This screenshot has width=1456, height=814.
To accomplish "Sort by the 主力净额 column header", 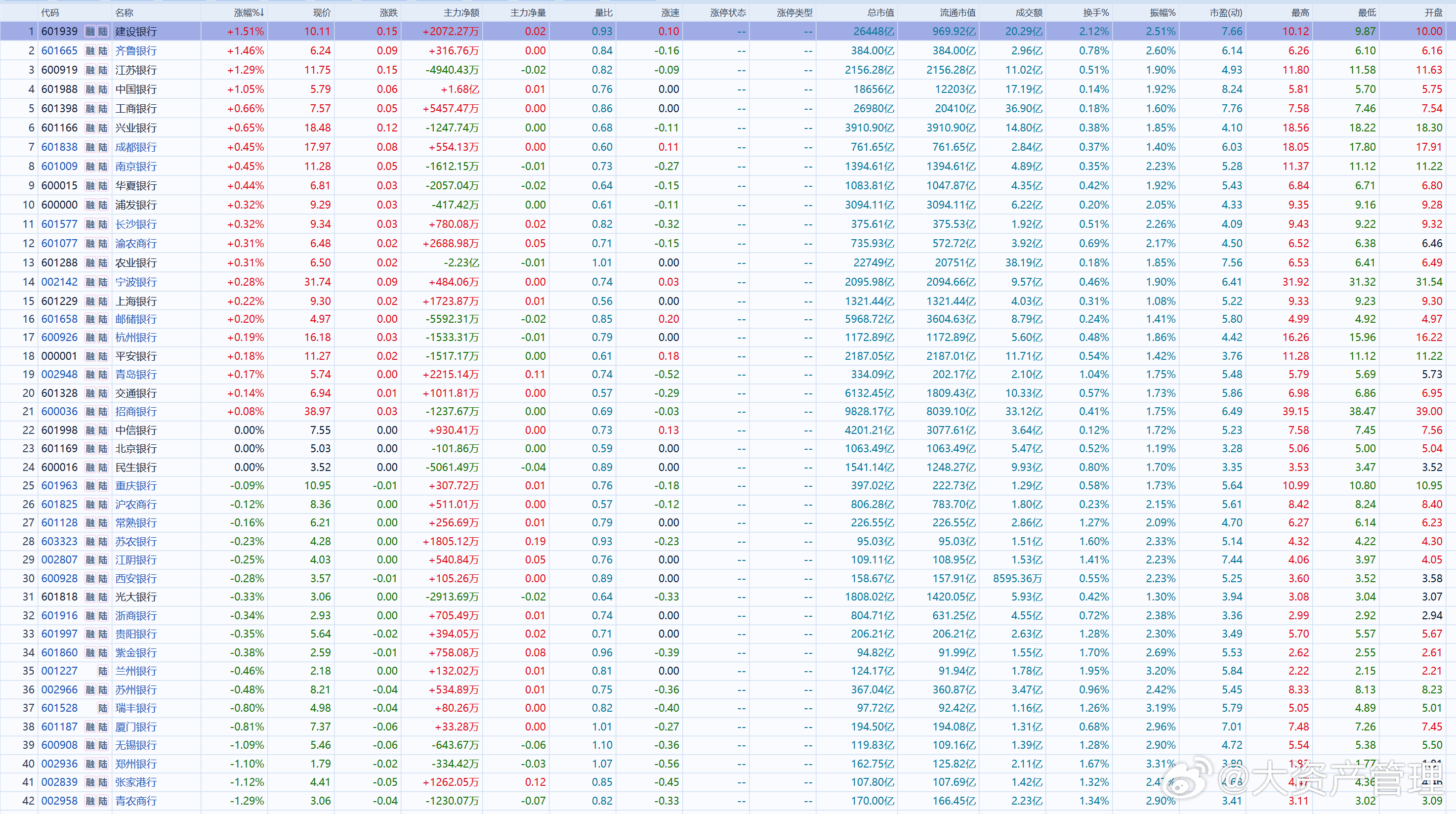I will [461, 12].
